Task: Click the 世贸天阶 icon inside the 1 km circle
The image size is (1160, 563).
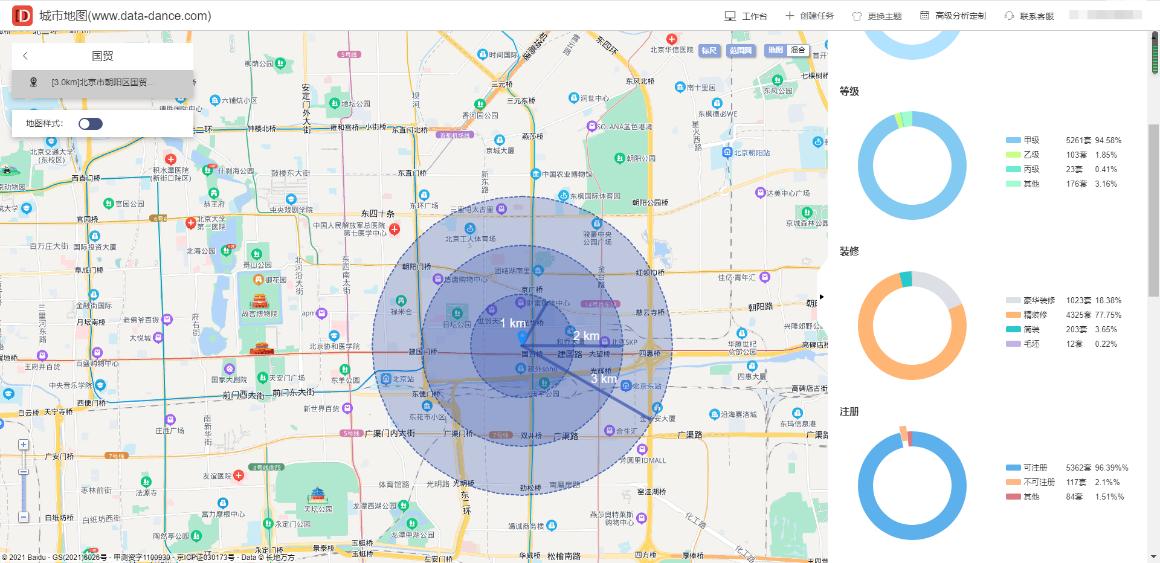Action: pyautogui.click(x=492, y=311)
